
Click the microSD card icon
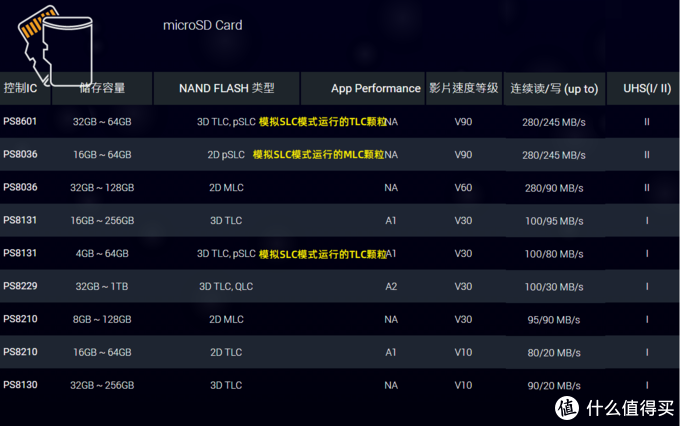(x=55, y=46)
